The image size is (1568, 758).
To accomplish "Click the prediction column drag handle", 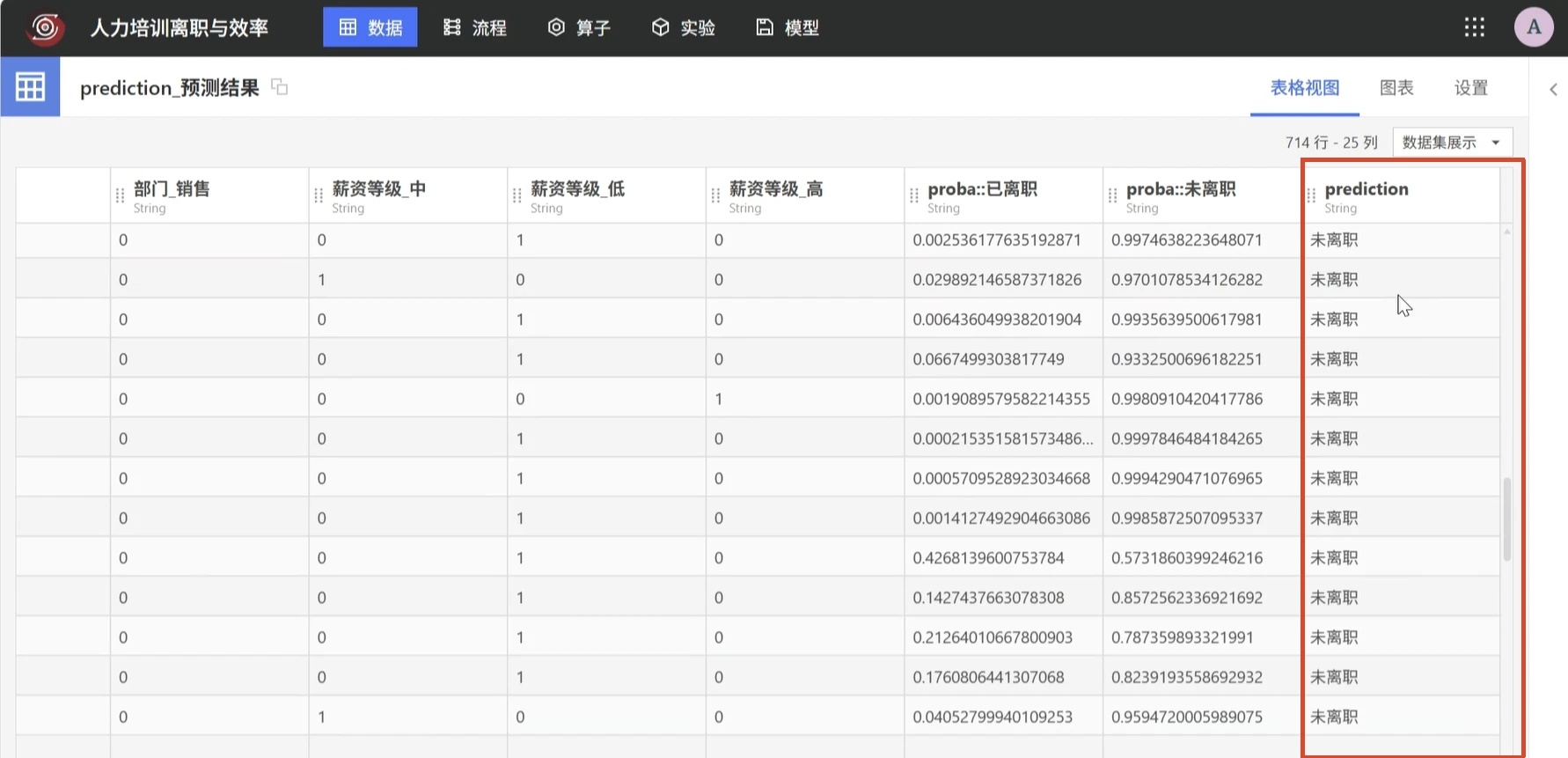I will pyautogui.click(x=1311, y=195).
